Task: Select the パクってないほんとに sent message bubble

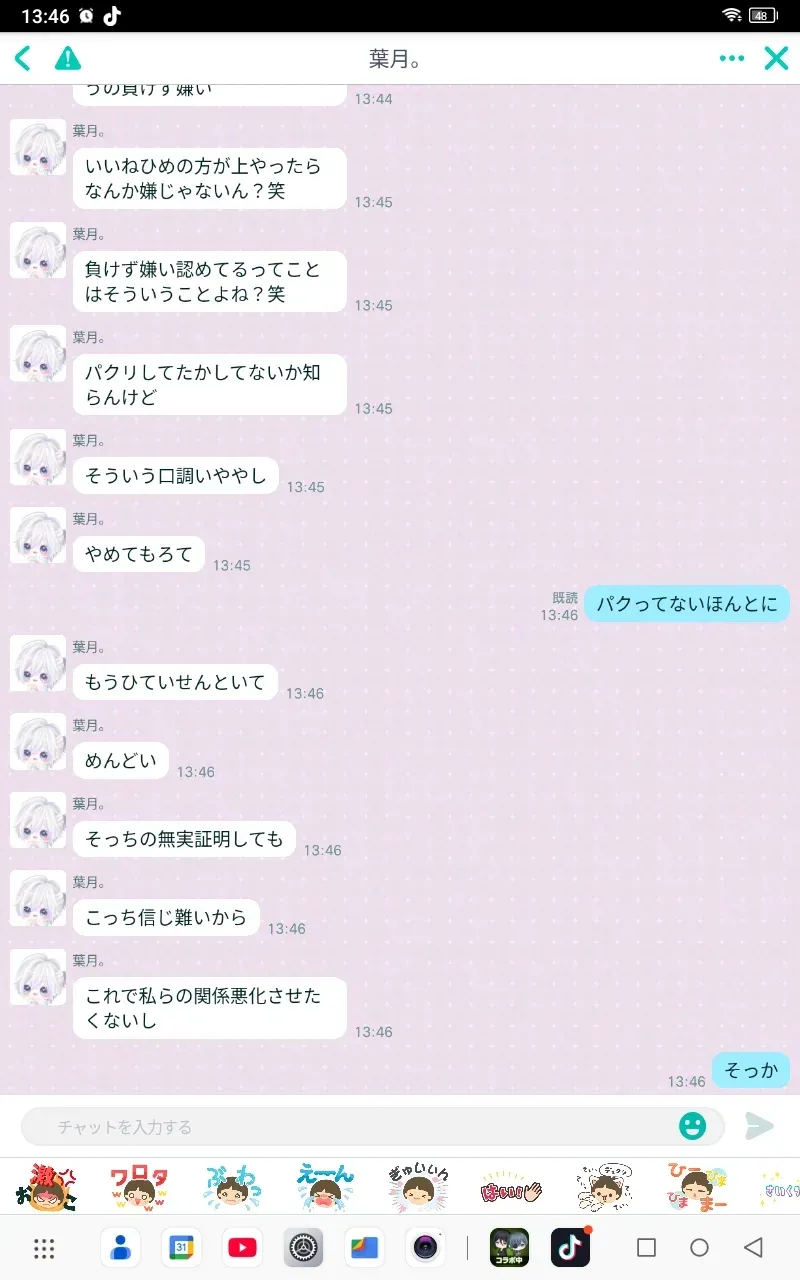Action: coord(687,604)
